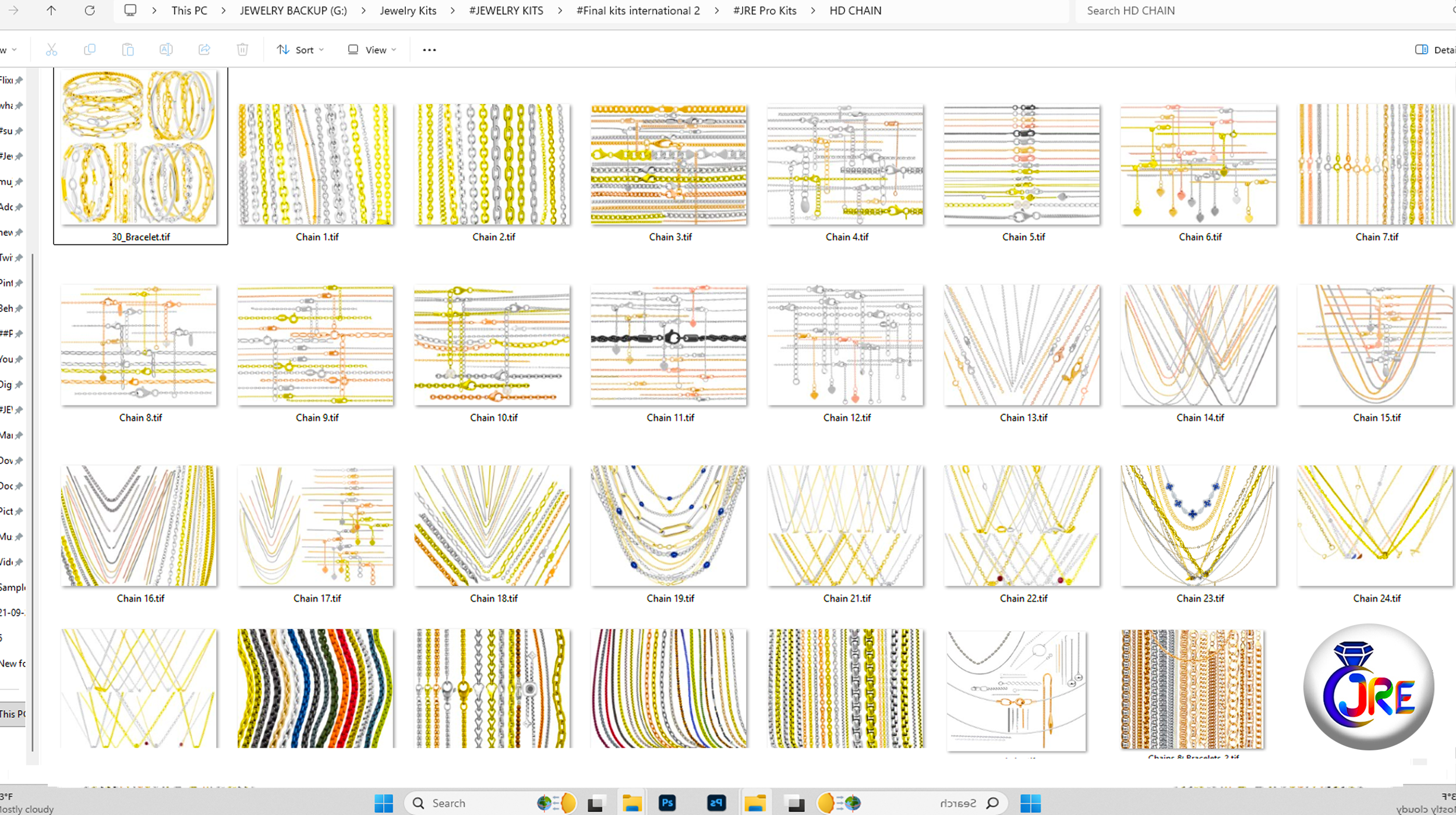Image resolution: width=1456 pixels, height=815 pixels.
Task: Open the Windows Start menu
Action: pyautogui.click(x=383, y=803)
